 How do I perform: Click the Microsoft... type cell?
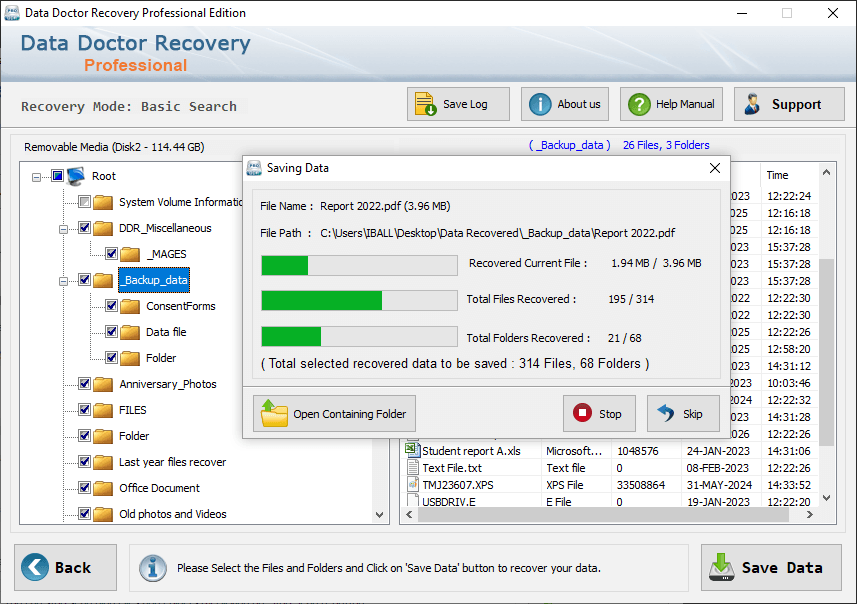click(x=574, y=451)
